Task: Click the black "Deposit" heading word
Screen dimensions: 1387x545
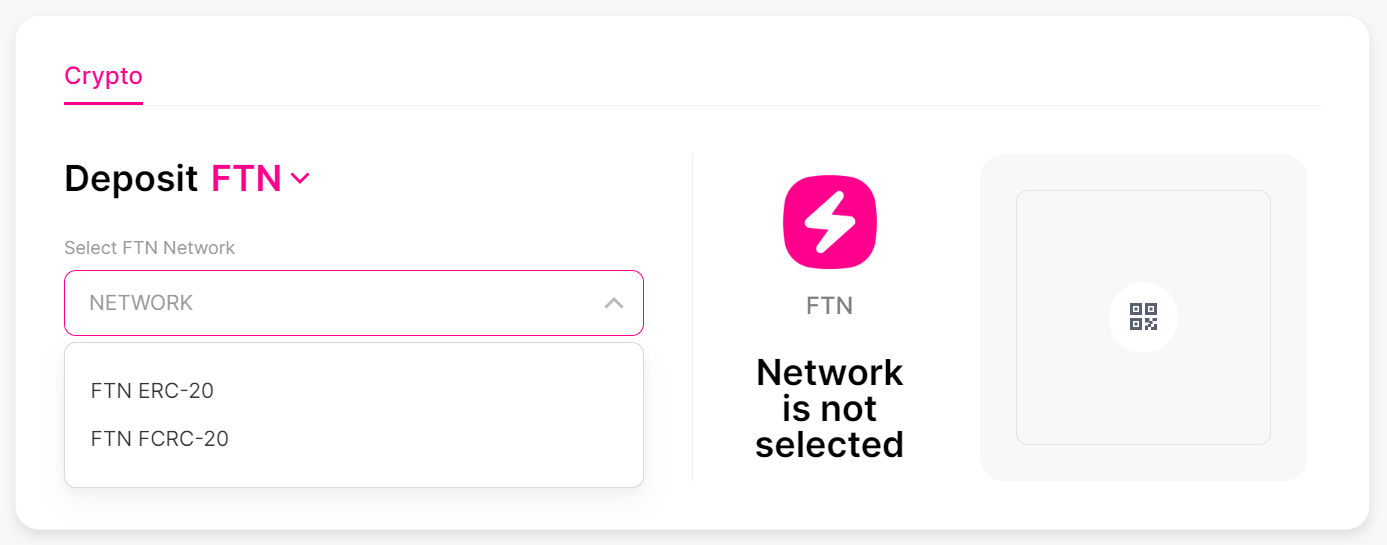Action: tap(131, 179)
